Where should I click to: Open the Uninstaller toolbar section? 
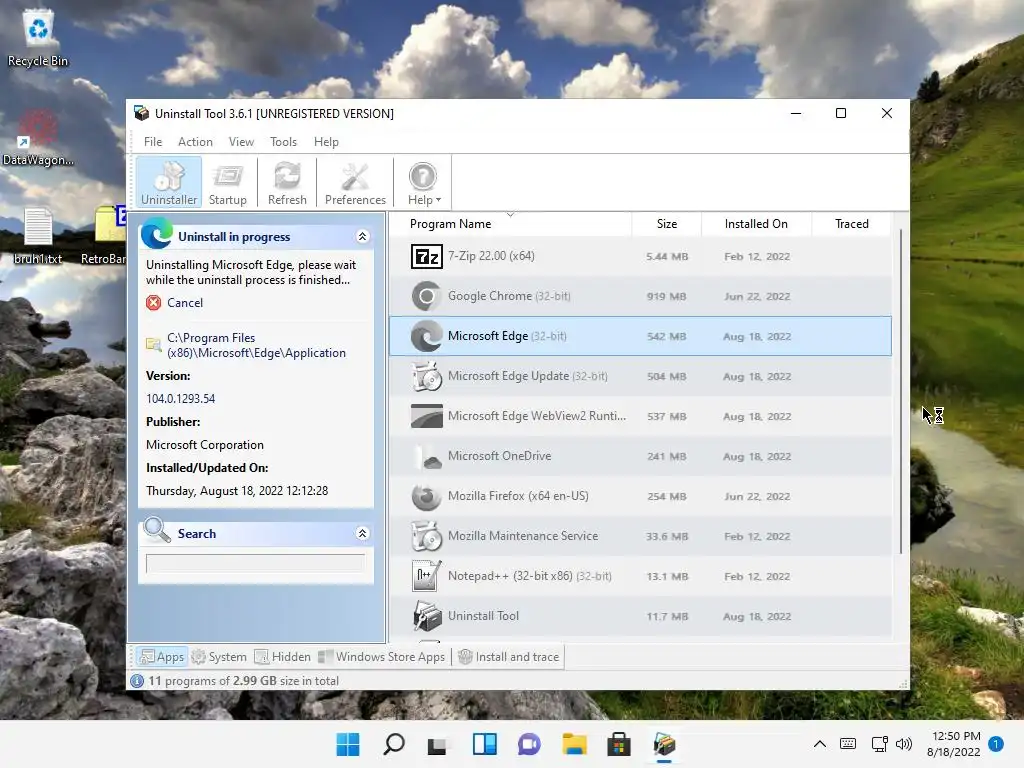click(x=169, y=182)
